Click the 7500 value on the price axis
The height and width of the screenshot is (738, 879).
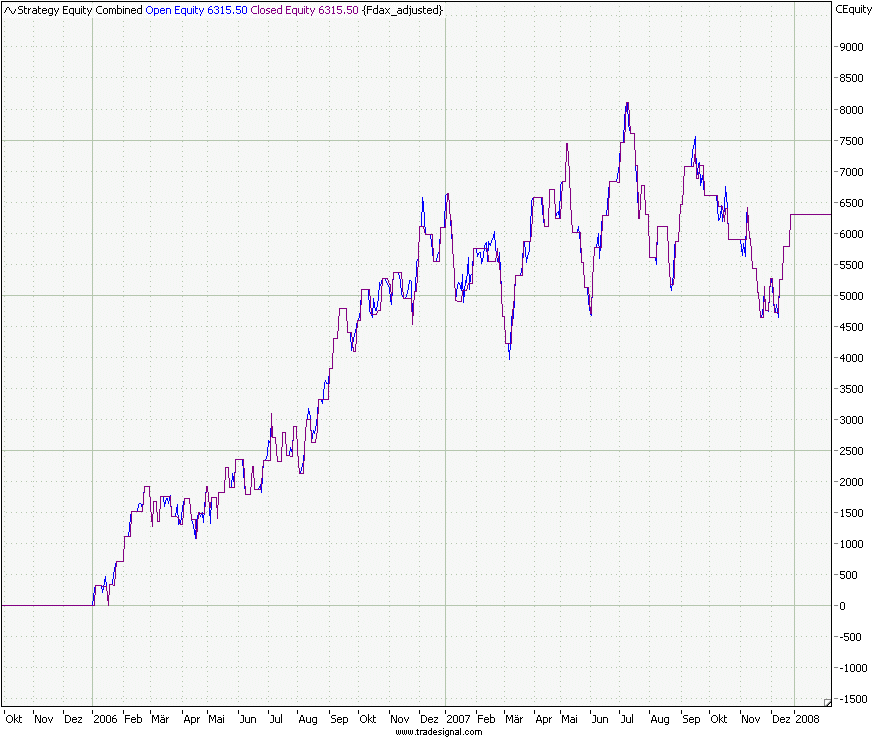(x=850, y=141)
